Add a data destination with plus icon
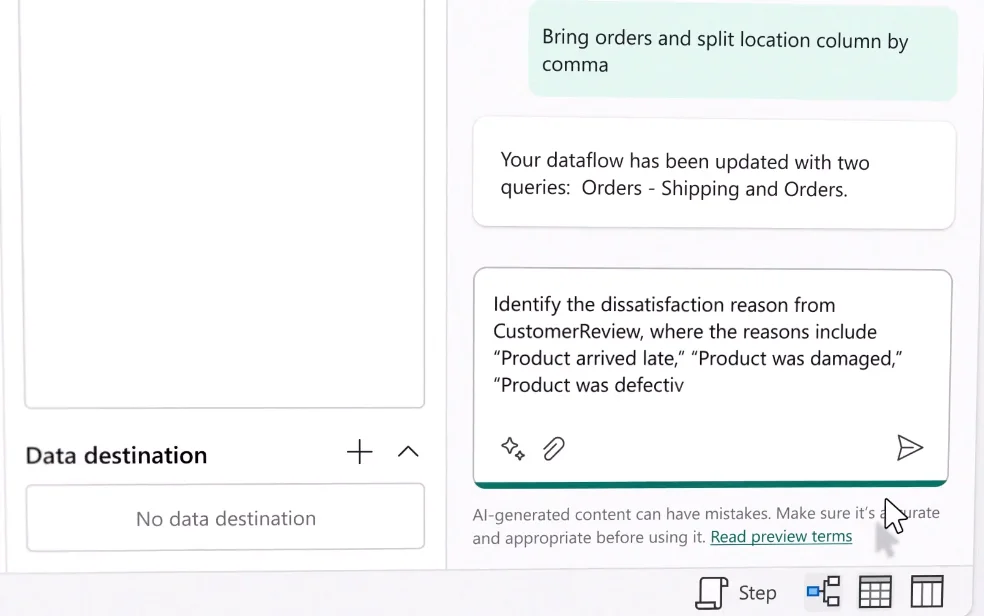The width and height of the screenshot is (984, 616). 360,452
